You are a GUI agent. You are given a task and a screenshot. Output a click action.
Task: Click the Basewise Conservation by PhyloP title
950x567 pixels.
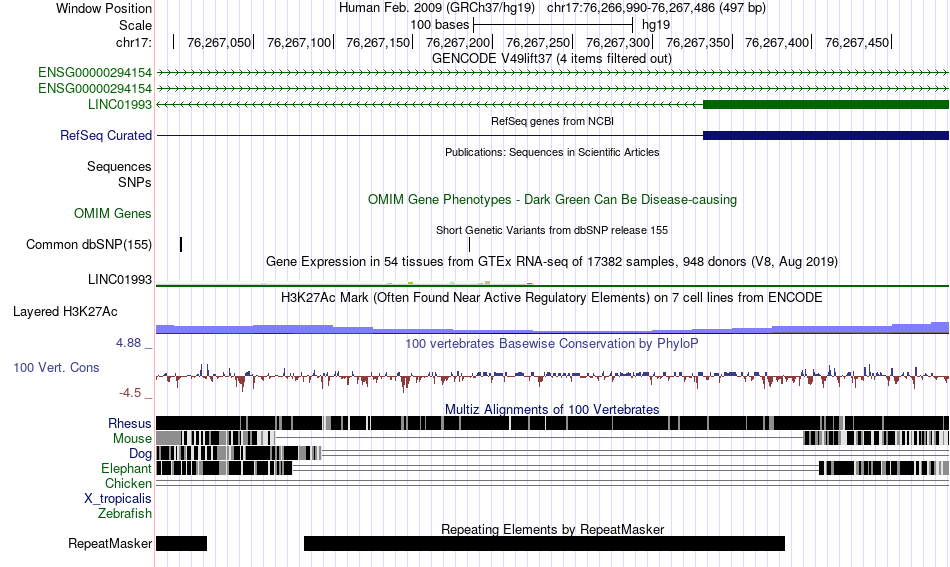552,343
